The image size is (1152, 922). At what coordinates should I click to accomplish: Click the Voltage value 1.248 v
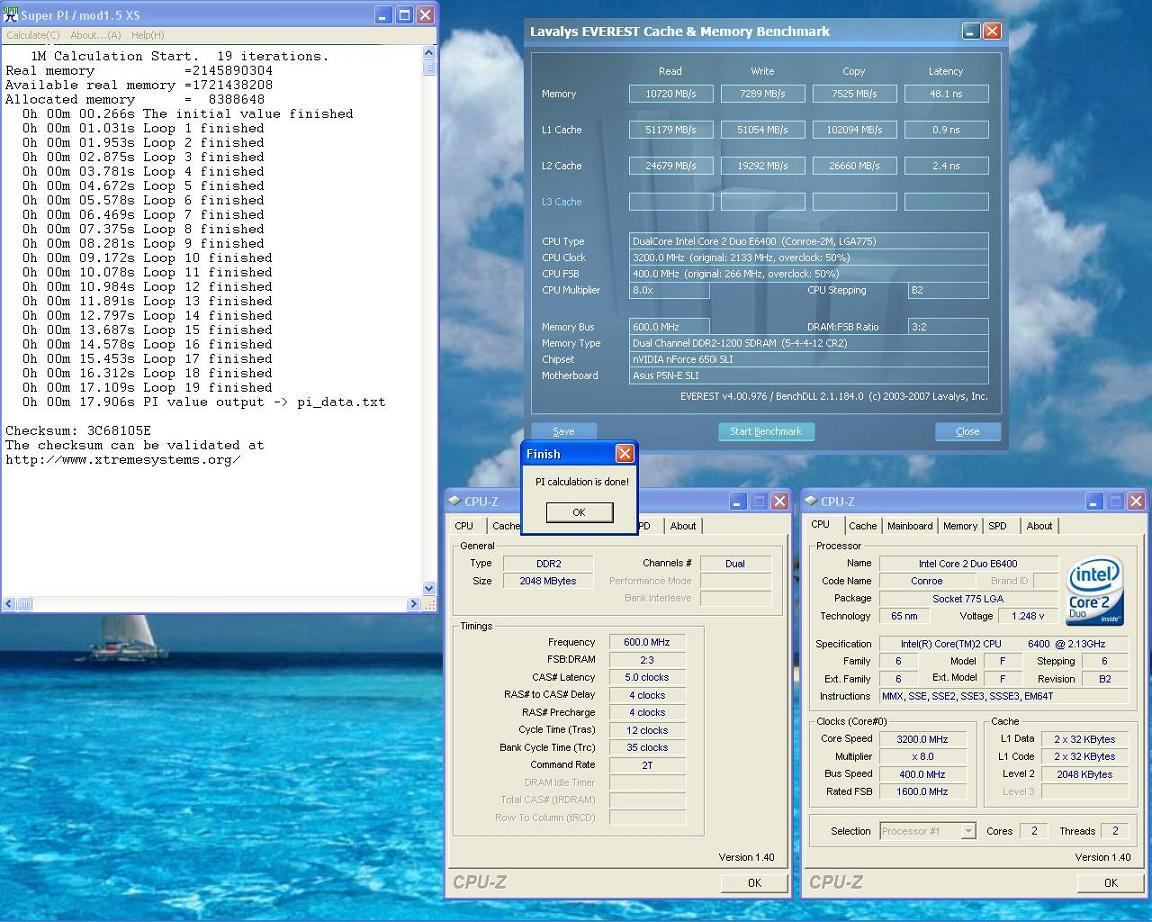click(x=1028, y=616)
